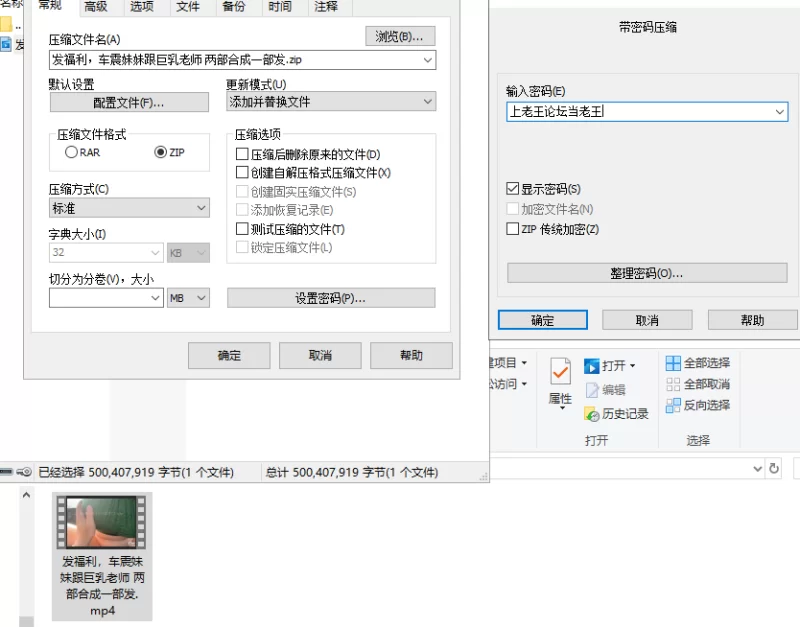Switch to 备份 Backup tab
800x627 pixels.
point(234,7)
